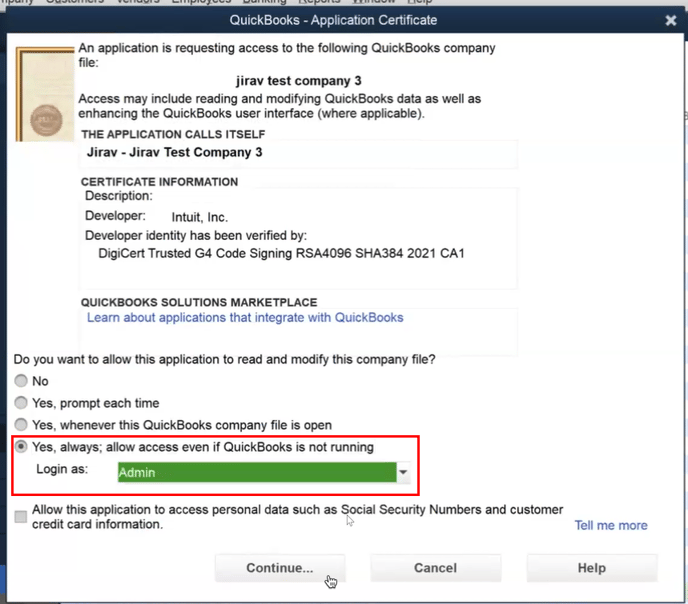Click the Admin login field

coord(257,472)
